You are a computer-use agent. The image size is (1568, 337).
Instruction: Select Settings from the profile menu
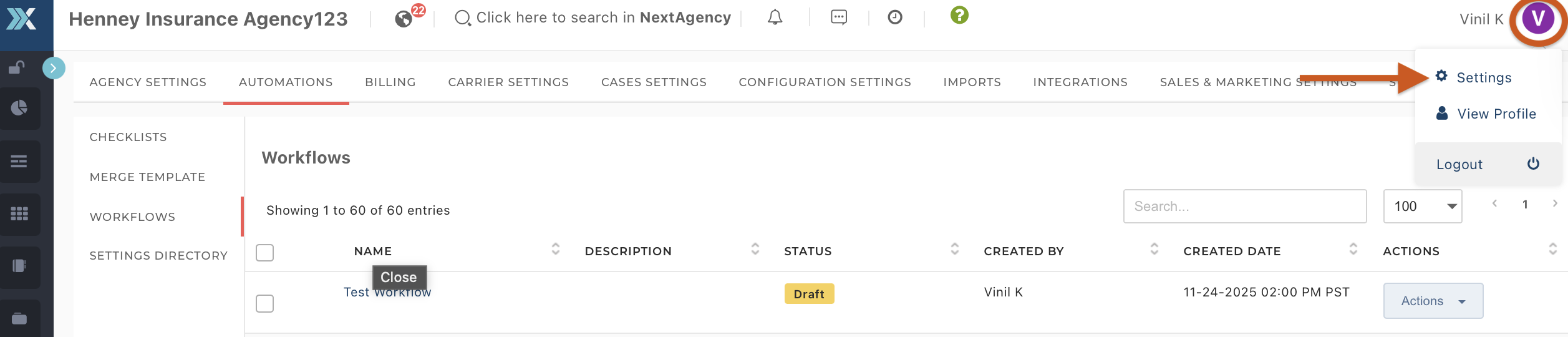(1483, 77)
